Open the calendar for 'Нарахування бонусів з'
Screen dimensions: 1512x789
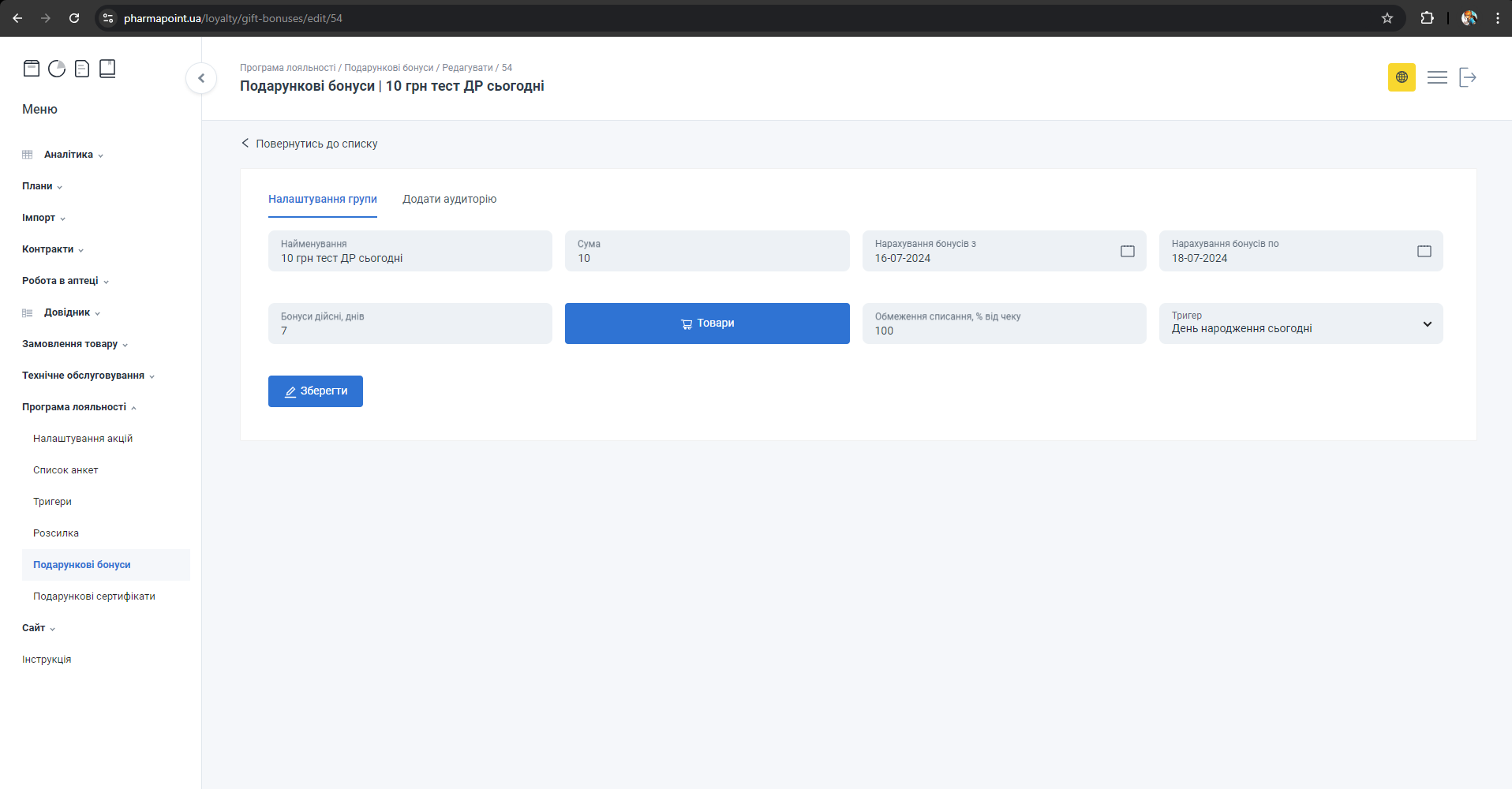(x=1128, y=251)
